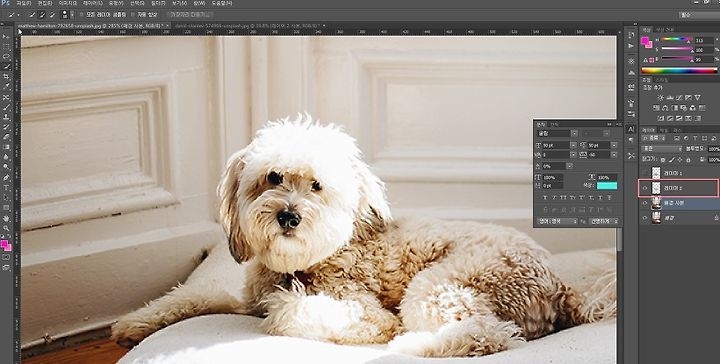Select the Horizontal Type tool

point(6,187)
